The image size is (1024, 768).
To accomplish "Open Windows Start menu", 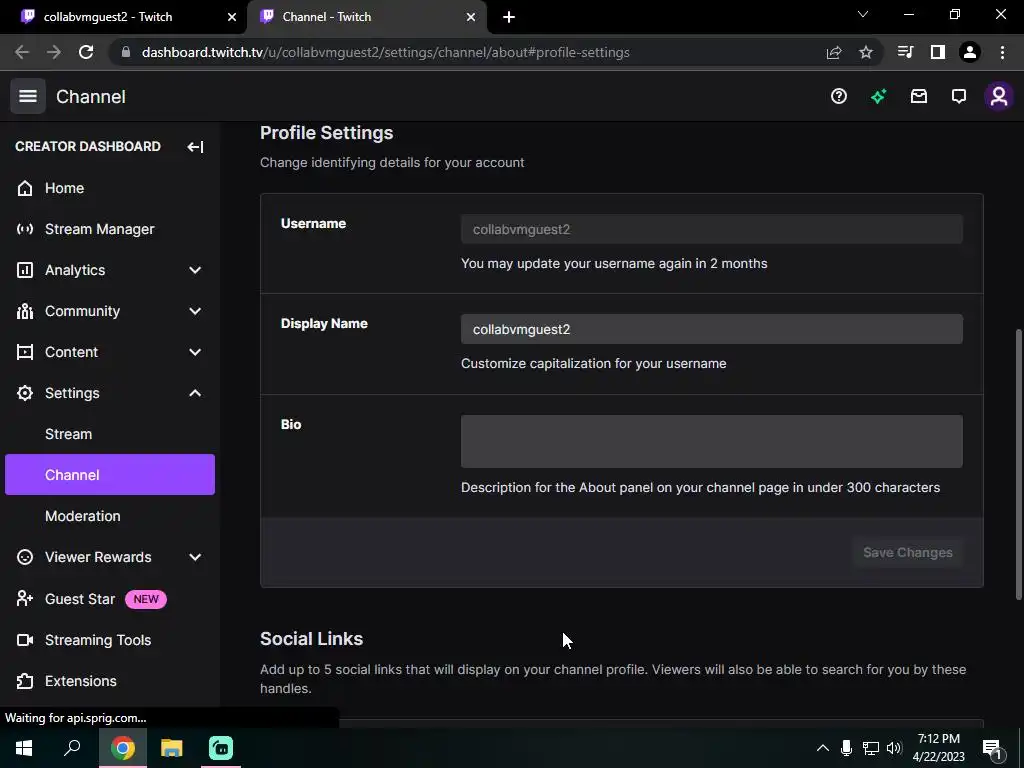I will [24, 748].
